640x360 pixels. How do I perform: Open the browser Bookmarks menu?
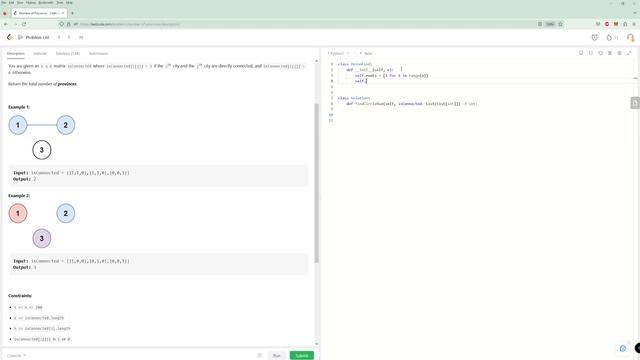[x=46, y=2]
